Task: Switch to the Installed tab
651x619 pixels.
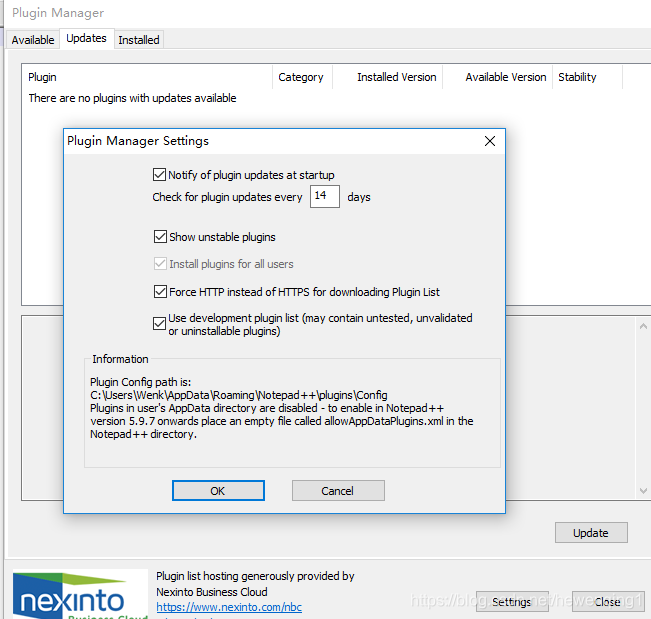Action: point(139,40)
